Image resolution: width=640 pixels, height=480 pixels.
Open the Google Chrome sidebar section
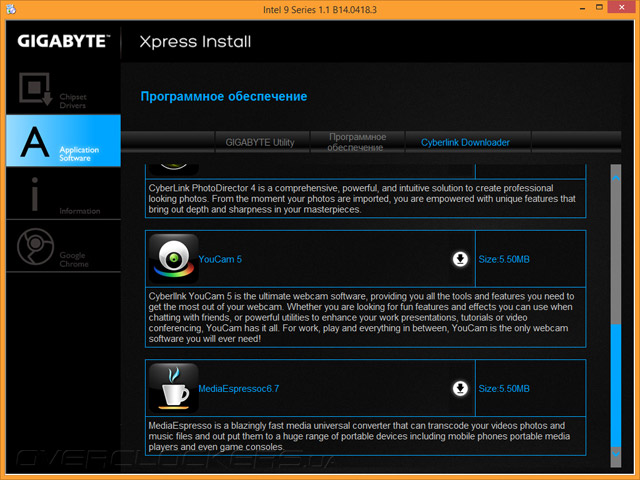(63, 246)
